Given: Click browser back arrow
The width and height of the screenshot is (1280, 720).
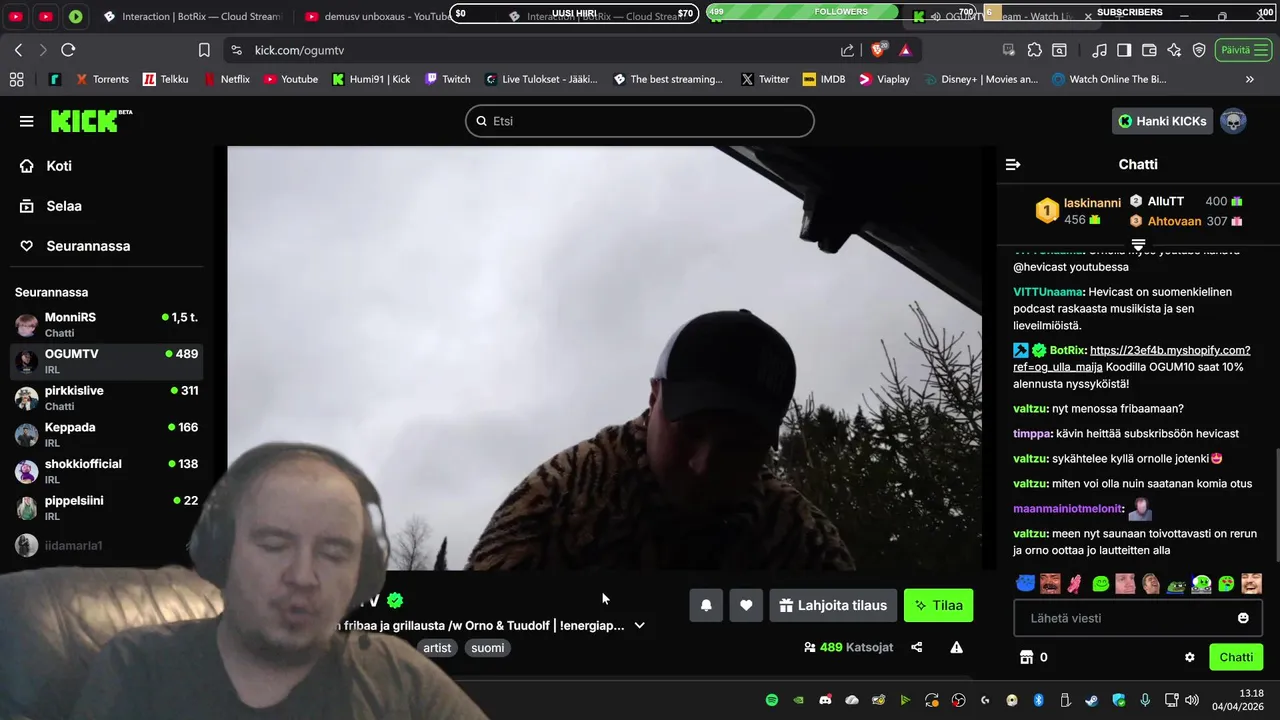Looking at the screenshot, I should [x=18, y=50].
